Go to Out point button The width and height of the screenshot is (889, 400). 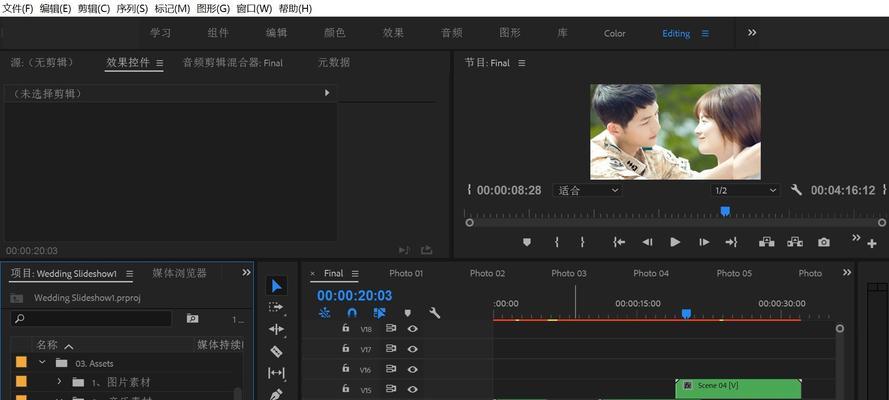click(731, 242)
